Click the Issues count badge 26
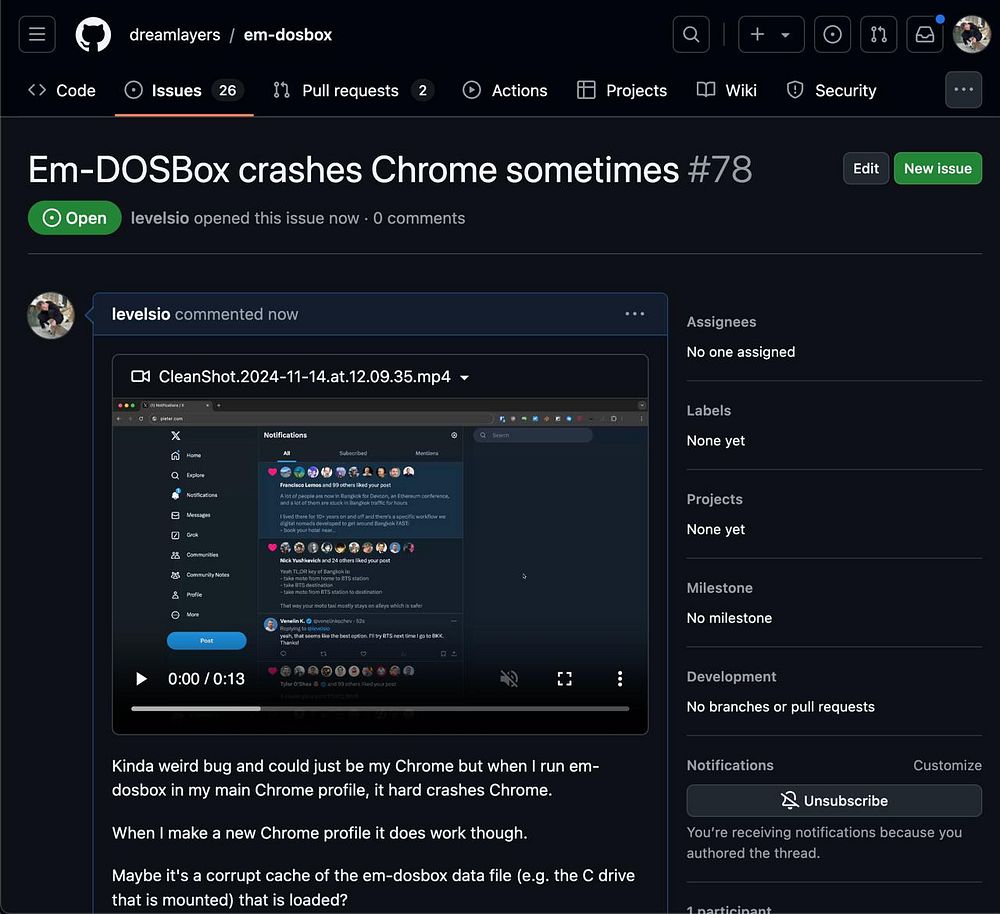1000x914 pixels. point(228,91)
